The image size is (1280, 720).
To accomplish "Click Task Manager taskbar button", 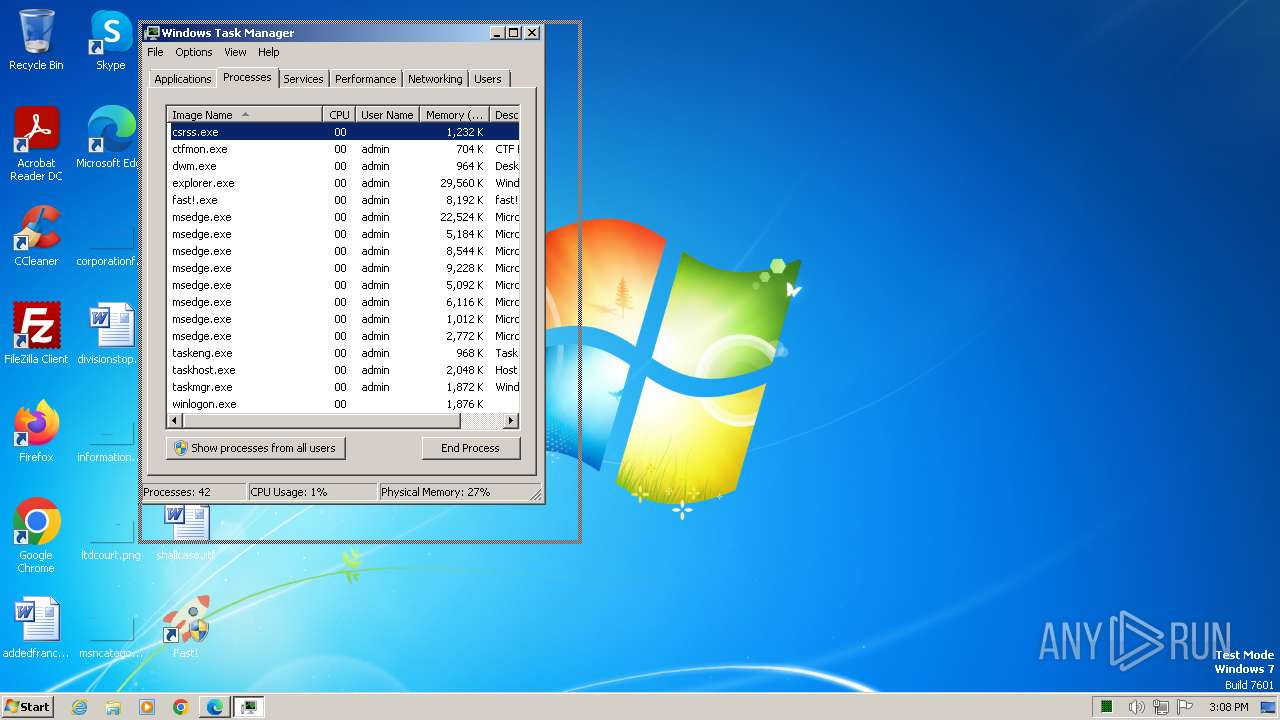I will pos(248,707).
